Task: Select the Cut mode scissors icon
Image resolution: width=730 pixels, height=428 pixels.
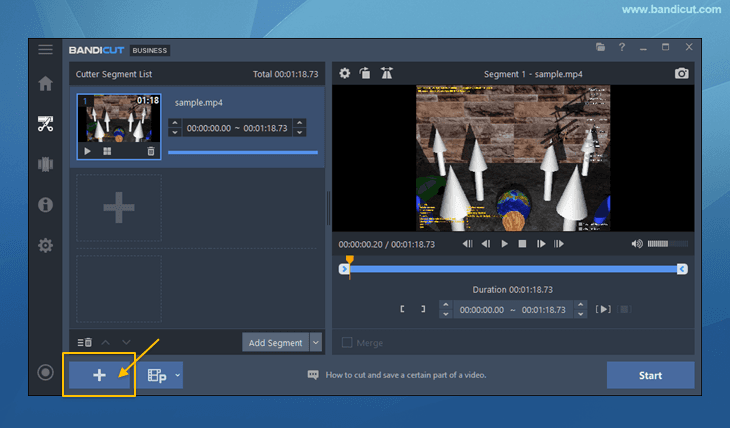Action: coord(45,123)
